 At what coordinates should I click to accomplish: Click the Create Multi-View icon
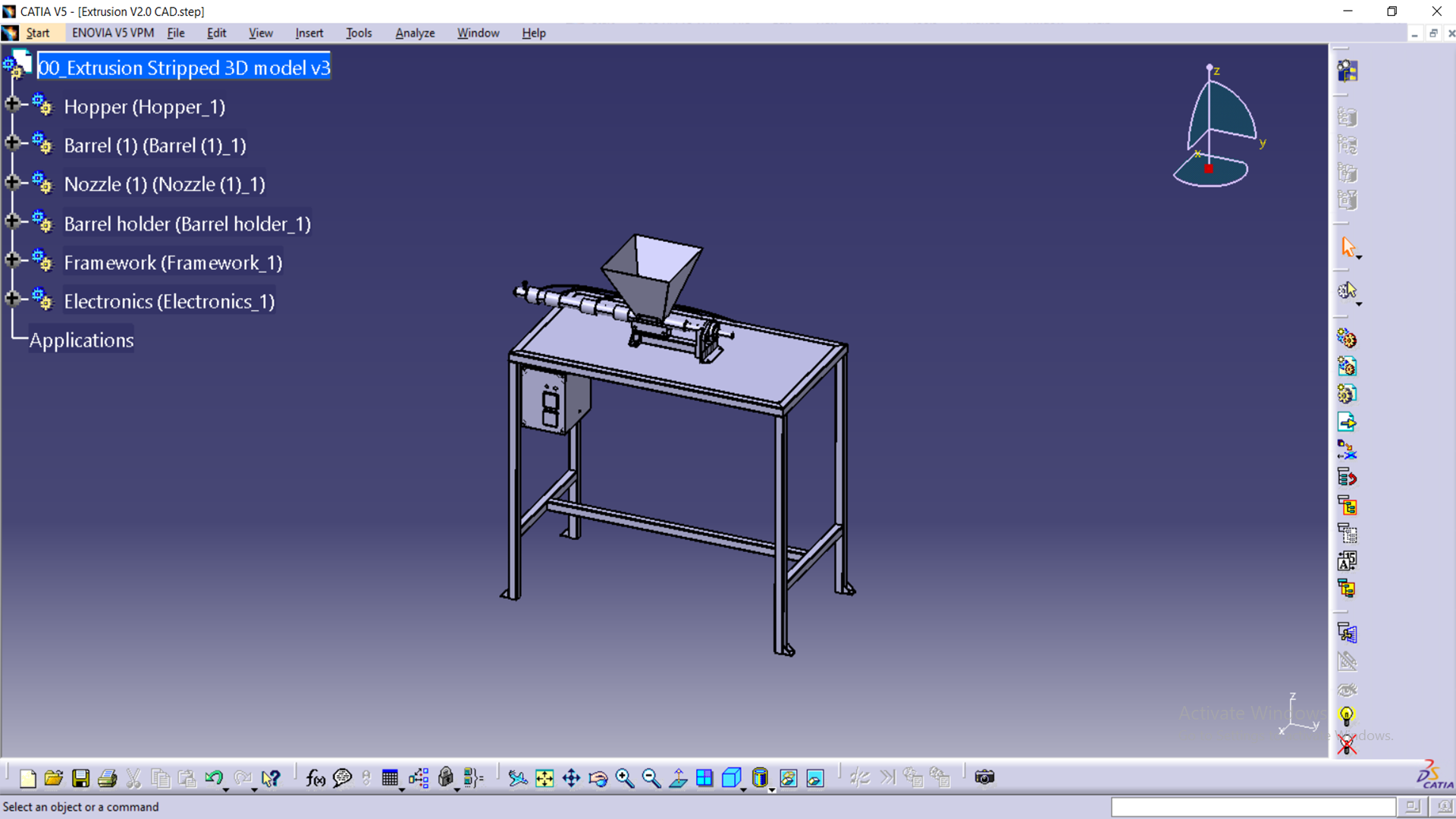coord(704,778)
